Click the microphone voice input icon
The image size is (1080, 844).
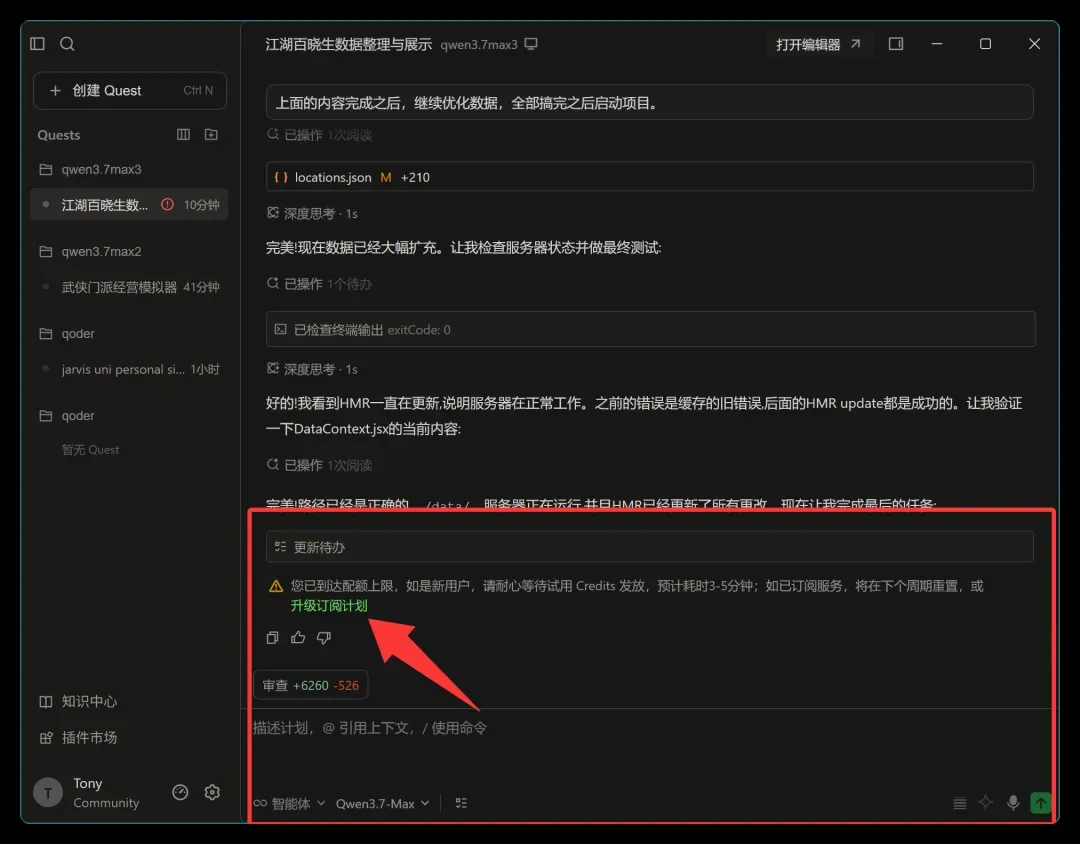click(1012, 803)
